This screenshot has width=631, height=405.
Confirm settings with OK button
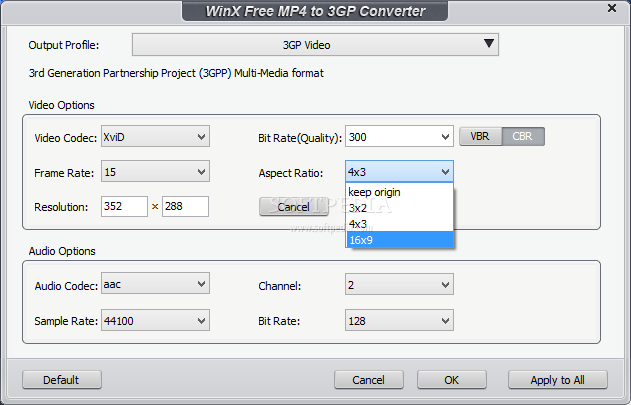(x=452, y=380)
